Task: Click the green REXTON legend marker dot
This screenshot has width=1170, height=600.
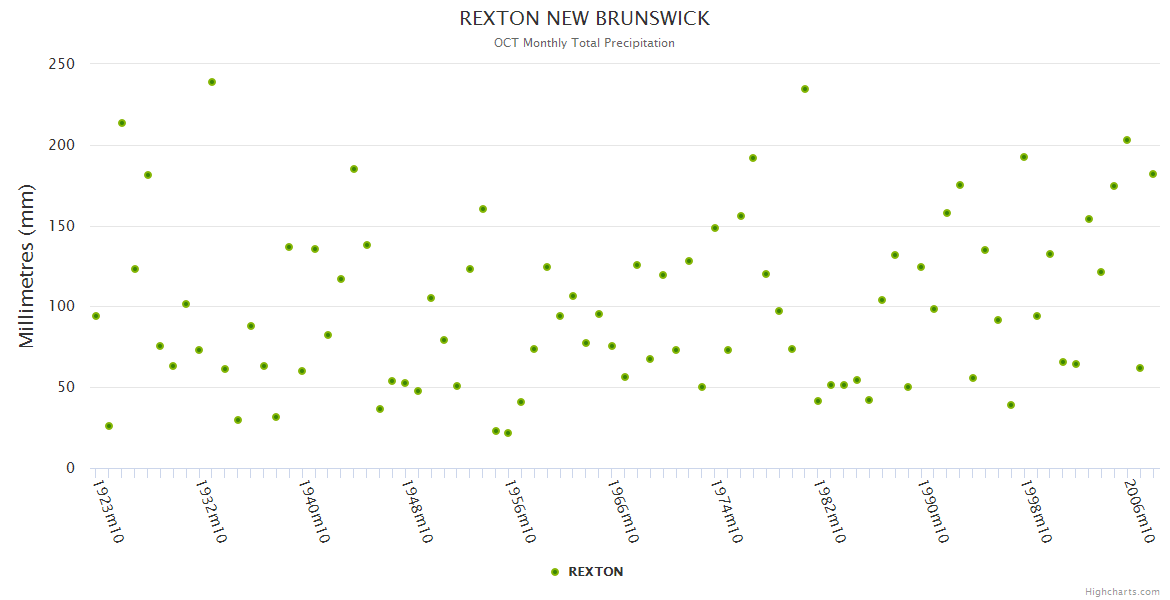Action: coord(555,572)
